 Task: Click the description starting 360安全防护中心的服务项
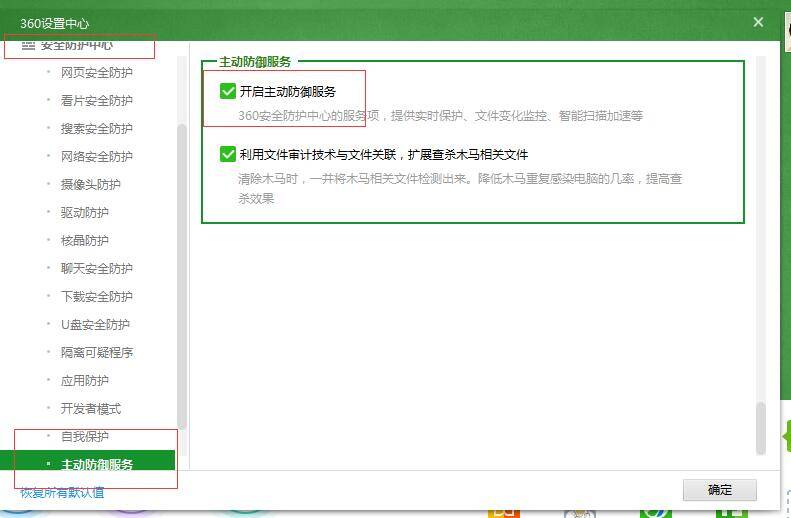coord(440,116)
